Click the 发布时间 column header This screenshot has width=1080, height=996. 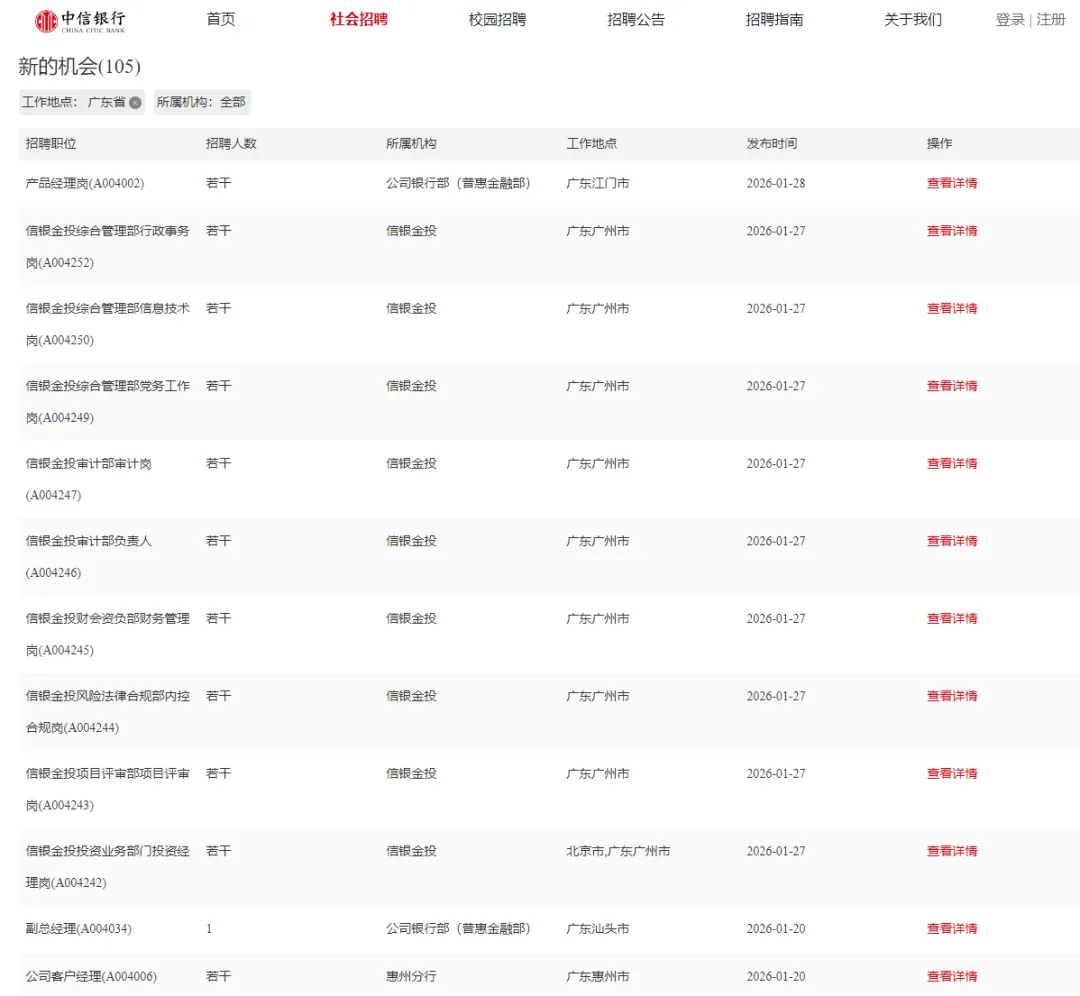tap(772, 144)
